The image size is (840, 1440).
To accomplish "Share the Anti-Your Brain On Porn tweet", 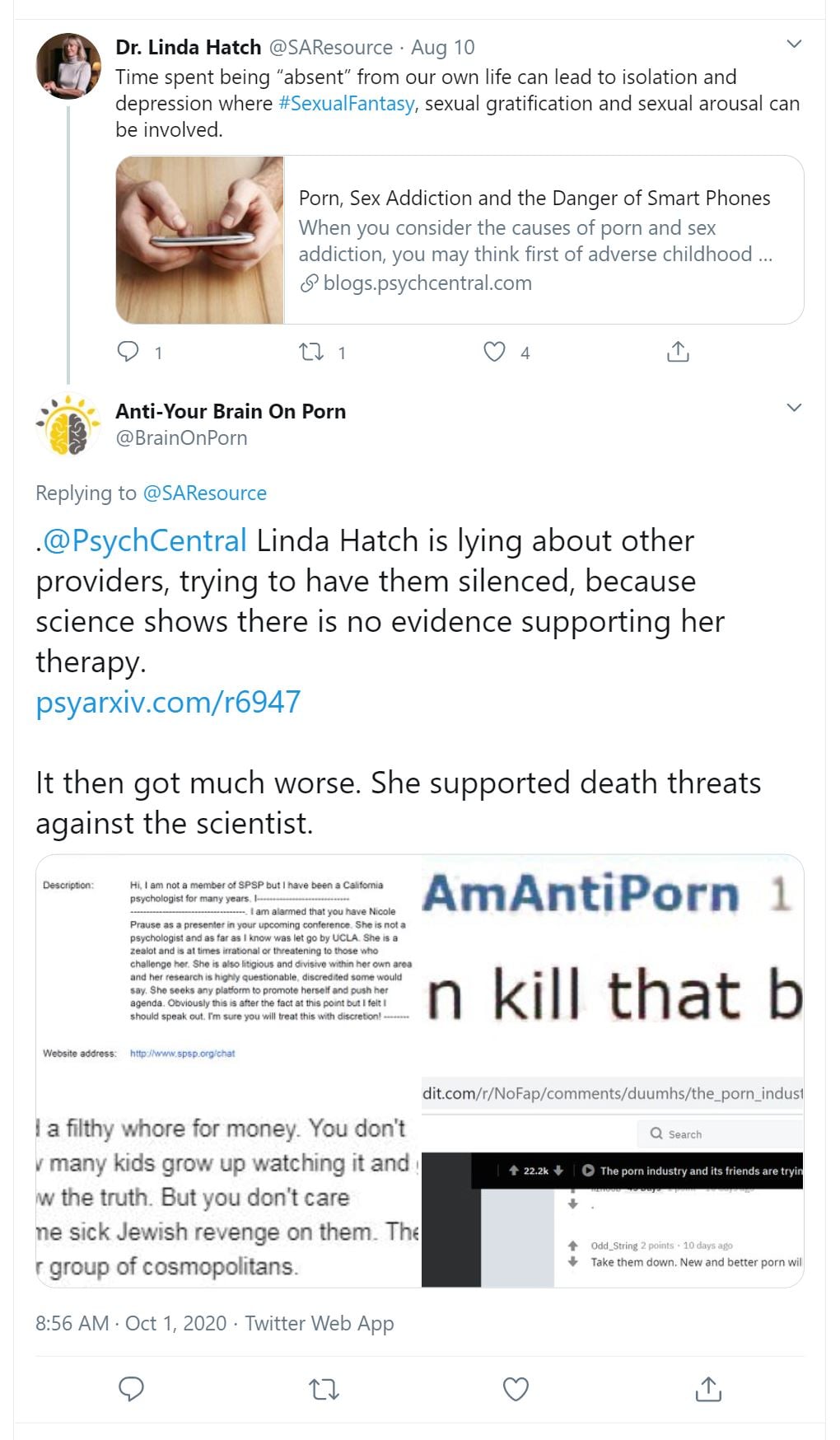I will (x=707, y=1389).
